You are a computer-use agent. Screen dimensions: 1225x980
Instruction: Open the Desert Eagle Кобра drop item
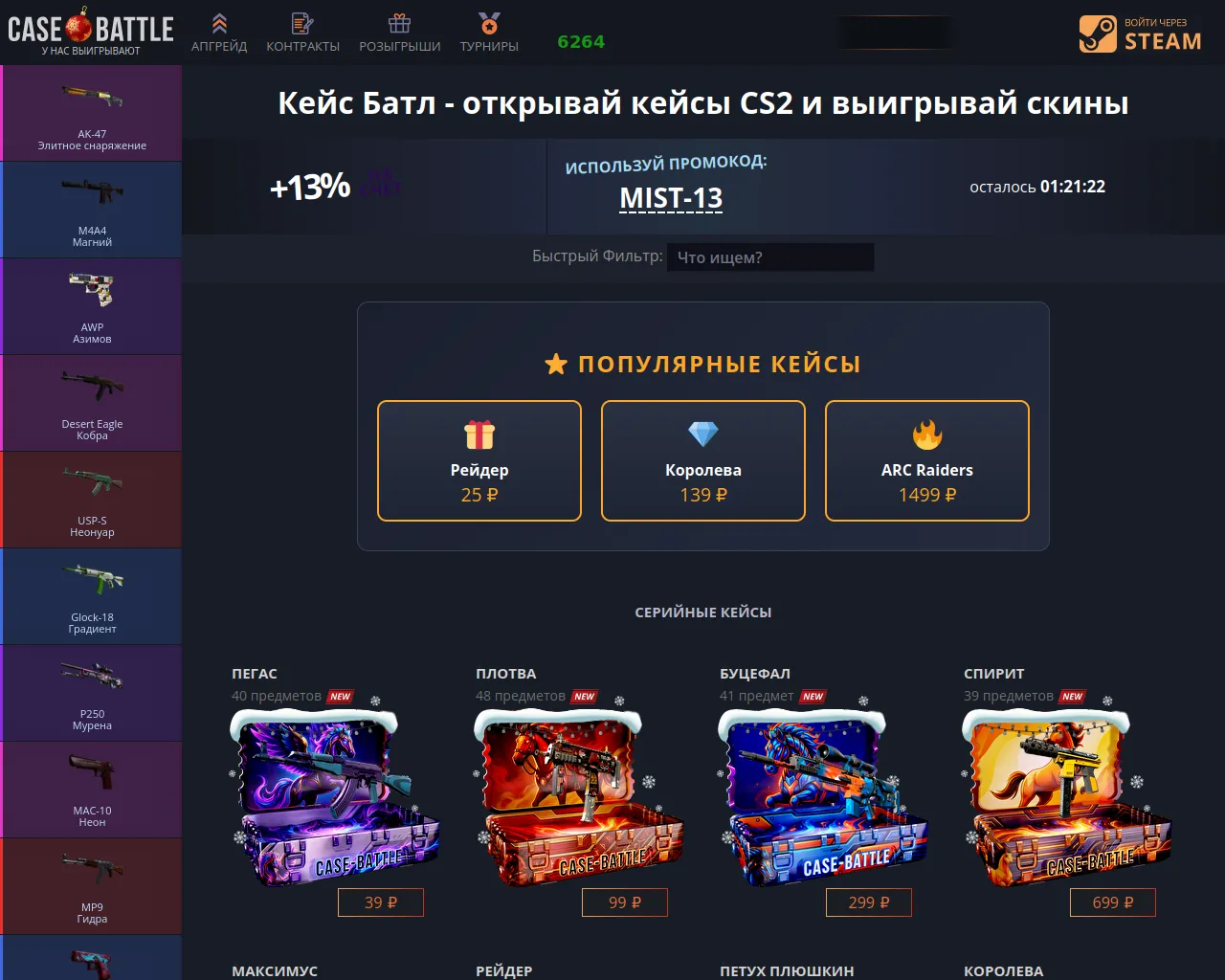(x=92, y=403)
